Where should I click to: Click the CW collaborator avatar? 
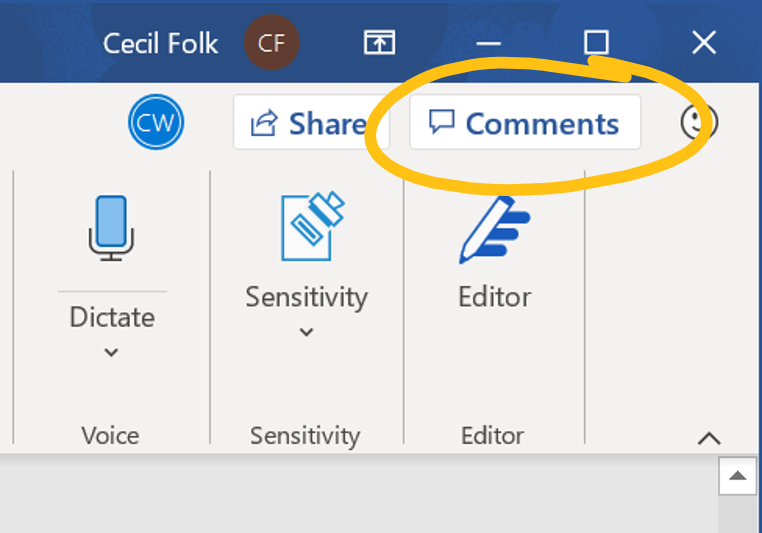point(156,123)
